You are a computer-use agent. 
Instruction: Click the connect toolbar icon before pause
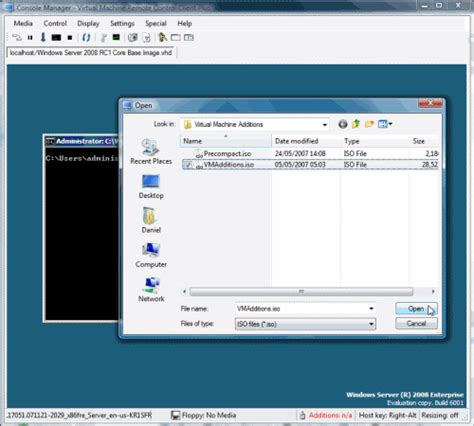[x=16, y=37]
